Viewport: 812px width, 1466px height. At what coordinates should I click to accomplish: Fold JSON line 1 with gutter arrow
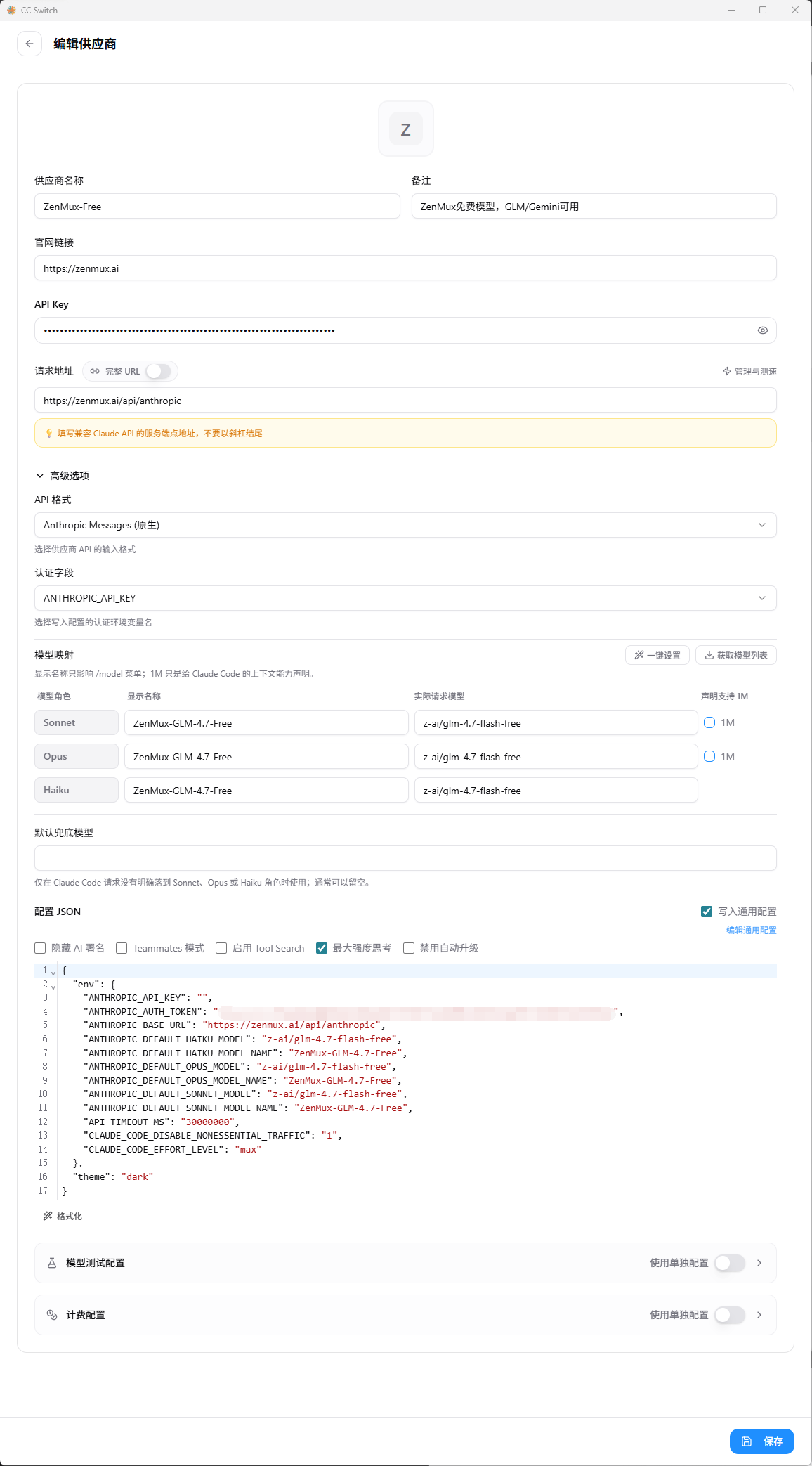click(53, 972)
